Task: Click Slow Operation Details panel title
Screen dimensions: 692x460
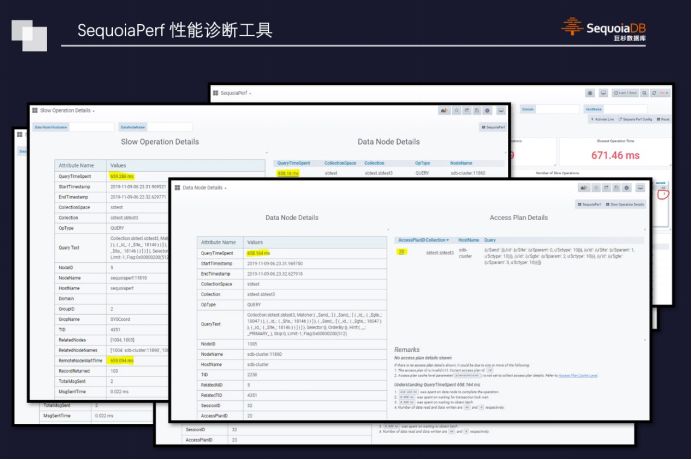Action: click(160, 142)
